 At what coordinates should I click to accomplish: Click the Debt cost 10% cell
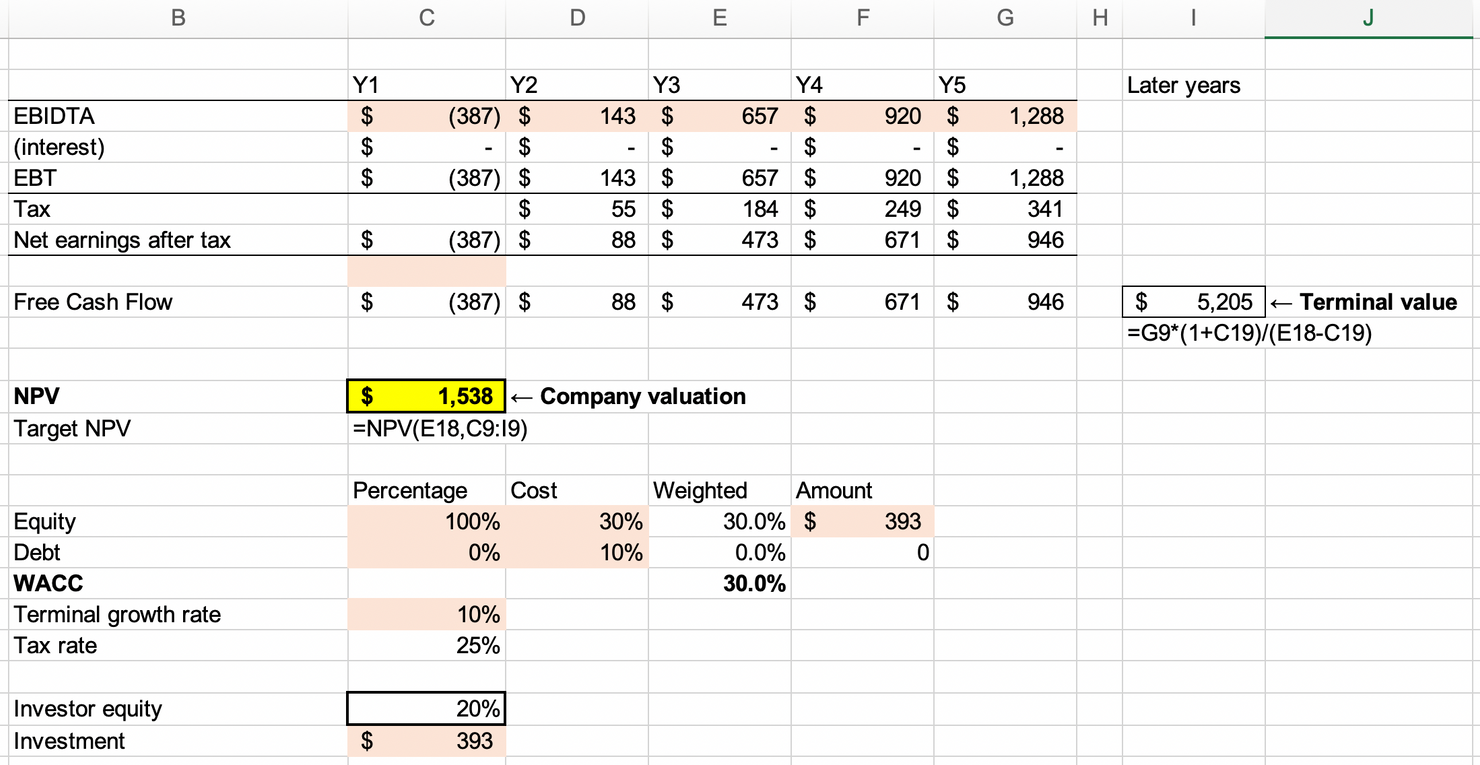(x=577, y=552)
